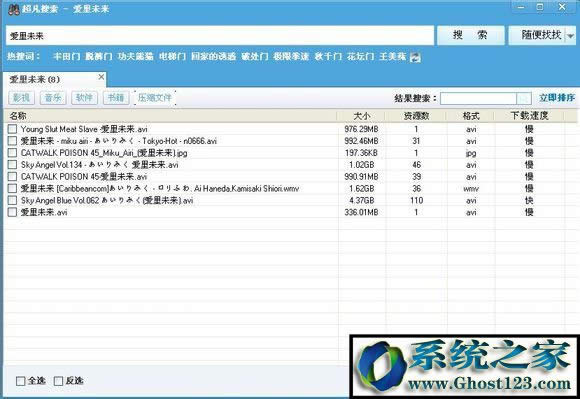Viewport: 580px width, 399px height.
Task: Check the 反选 invert selection box
Action: click(58, 381)
